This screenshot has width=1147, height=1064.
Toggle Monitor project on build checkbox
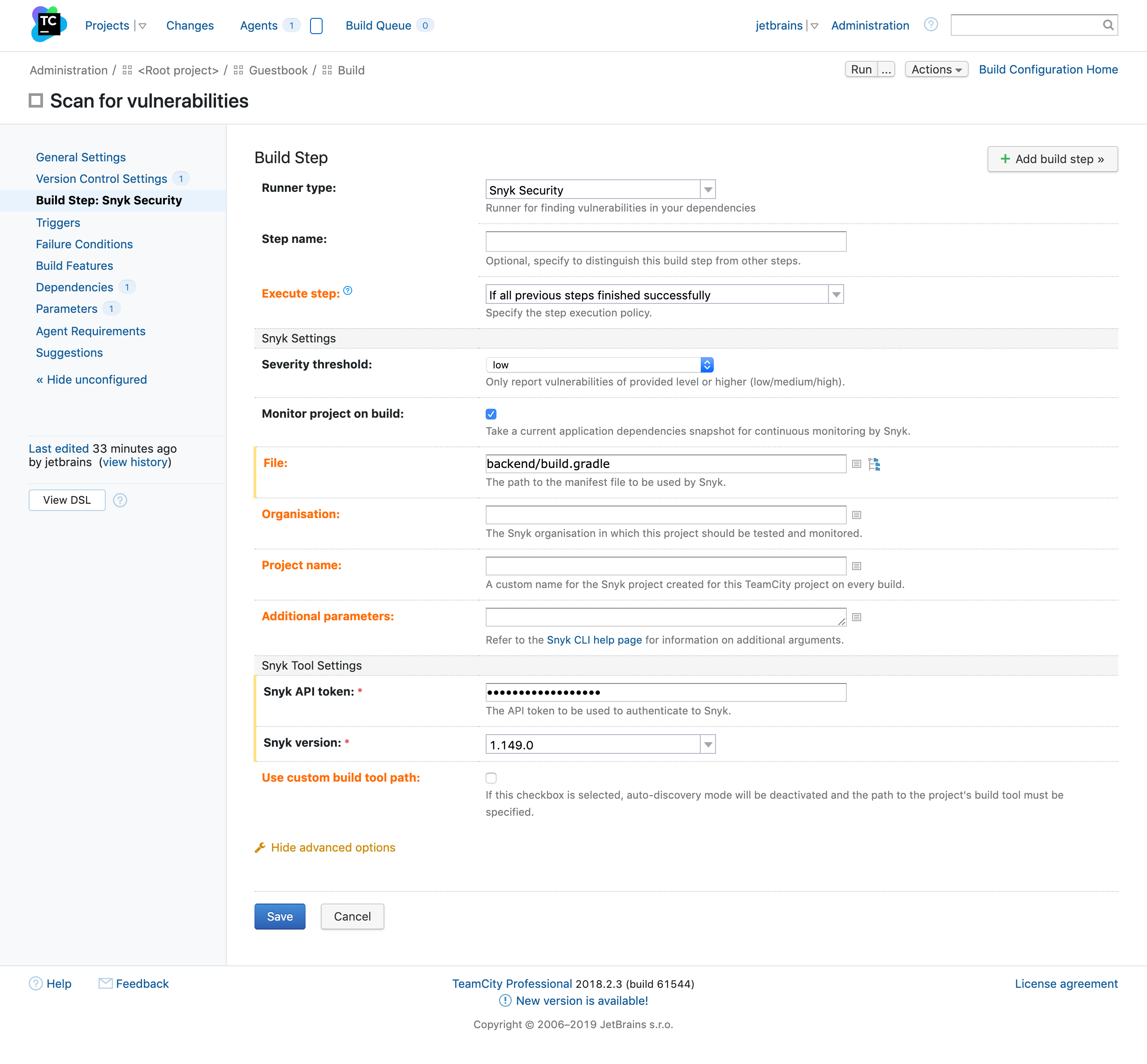491,414
